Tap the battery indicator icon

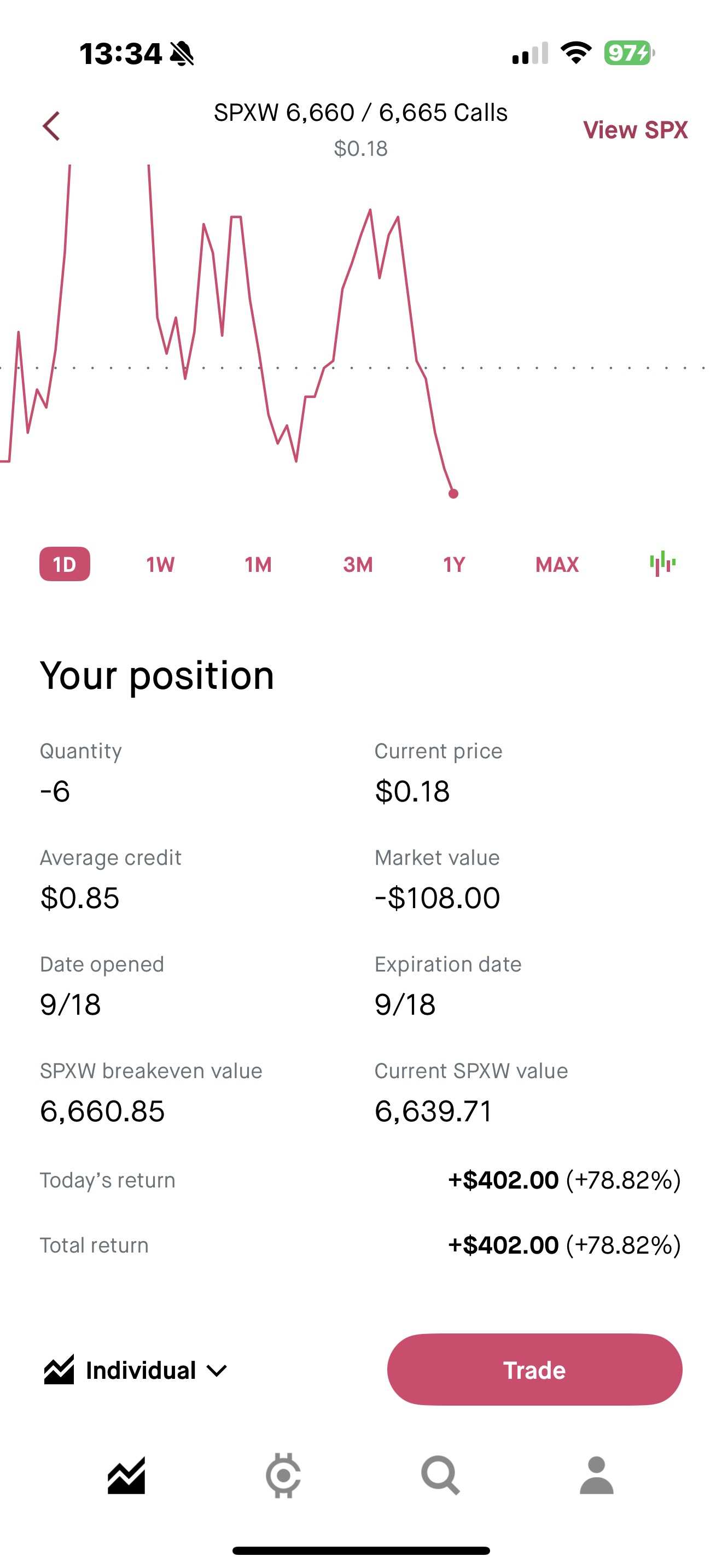[x=628, y=54]
